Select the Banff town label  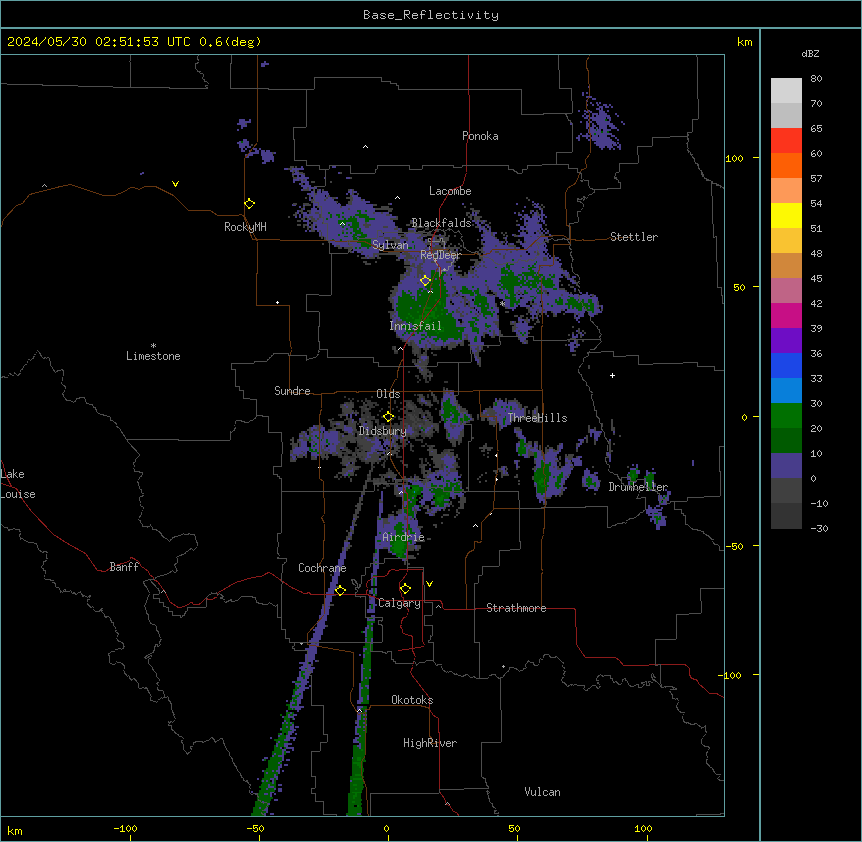pos(124,567)
